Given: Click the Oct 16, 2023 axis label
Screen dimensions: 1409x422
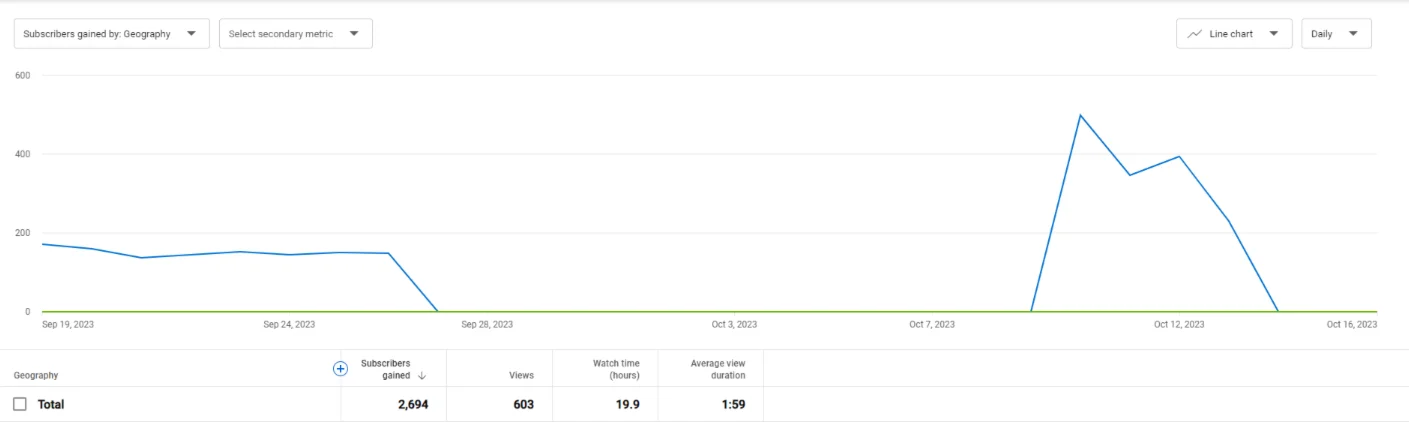Looking at the screenshot, I should click(1352, 324).
